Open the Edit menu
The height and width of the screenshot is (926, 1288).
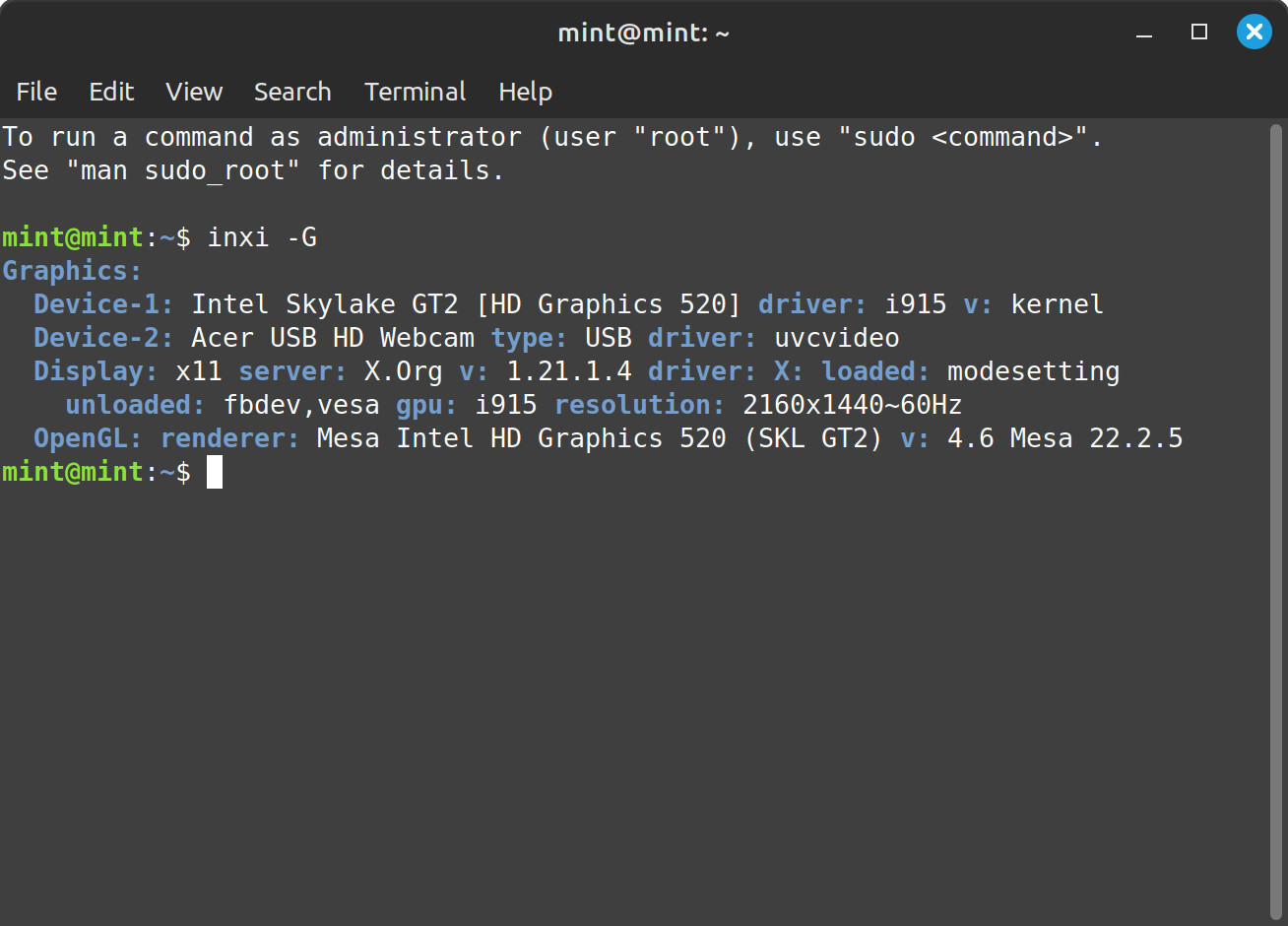111,92
